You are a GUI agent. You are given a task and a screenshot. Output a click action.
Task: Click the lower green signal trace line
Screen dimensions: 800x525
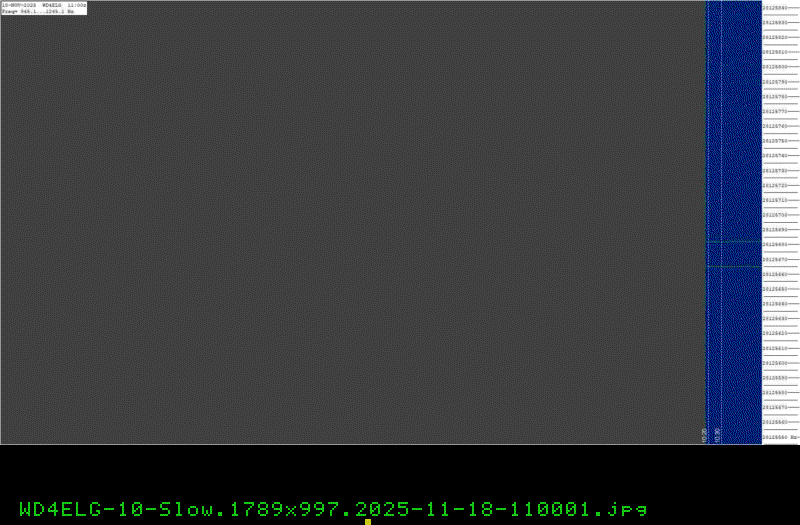coord(734,266)
